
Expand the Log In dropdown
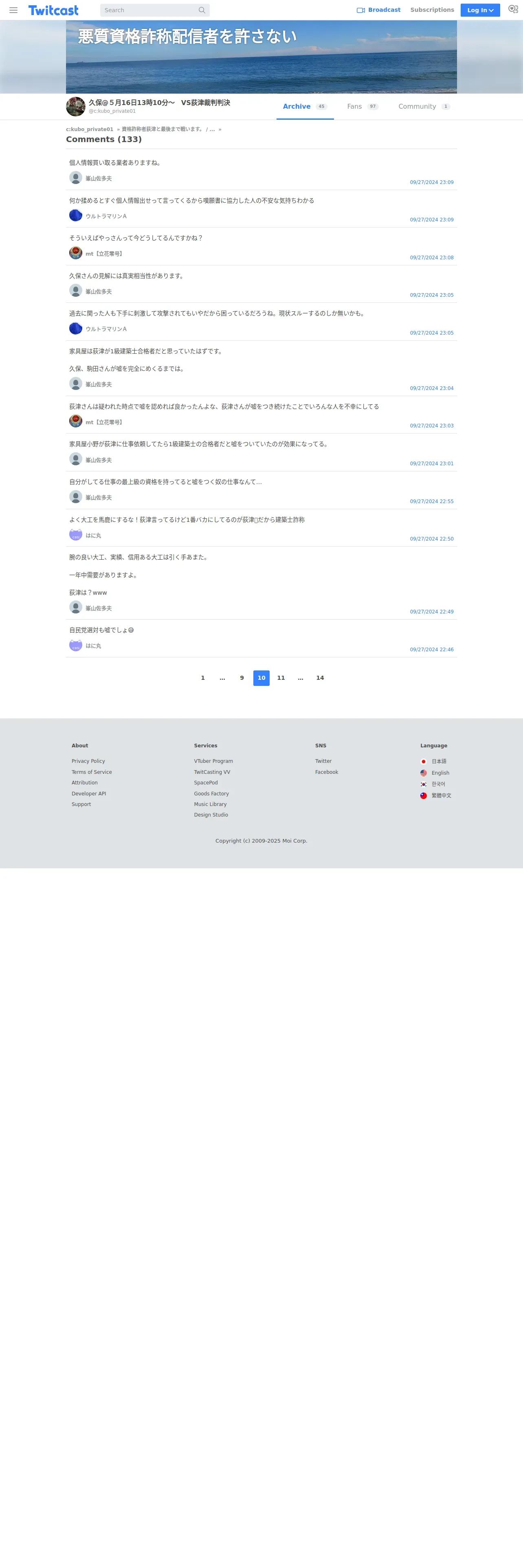480,10
